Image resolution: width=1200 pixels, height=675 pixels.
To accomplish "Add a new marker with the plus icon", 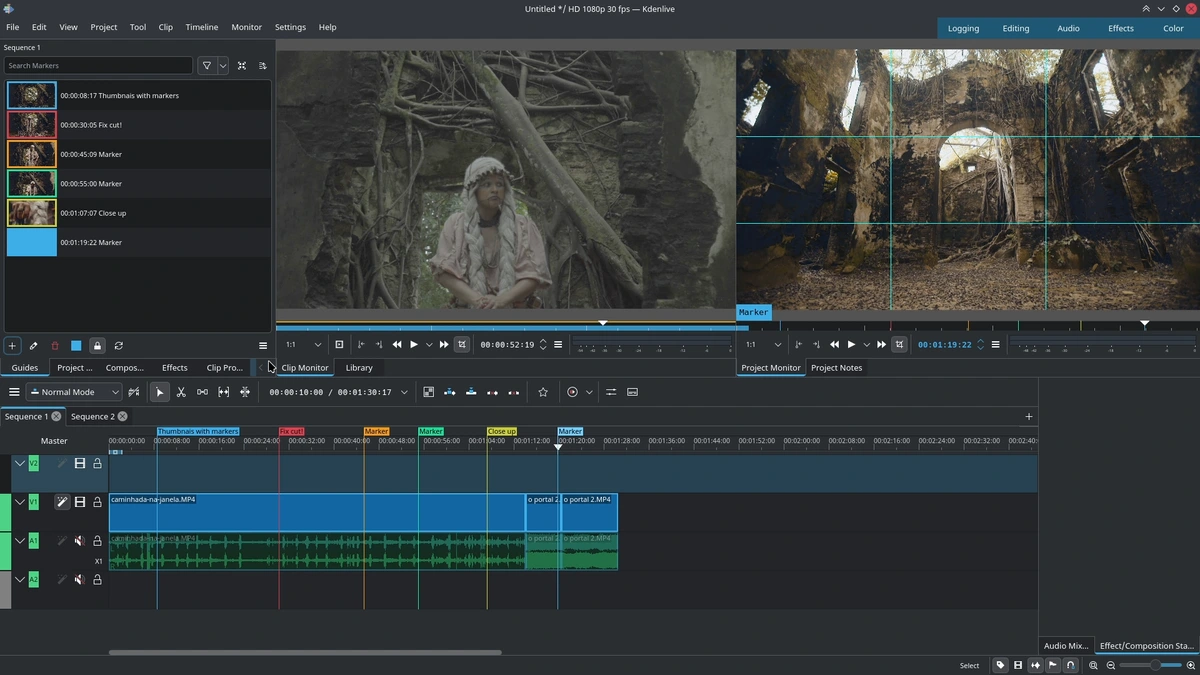I will click(12, 345).
